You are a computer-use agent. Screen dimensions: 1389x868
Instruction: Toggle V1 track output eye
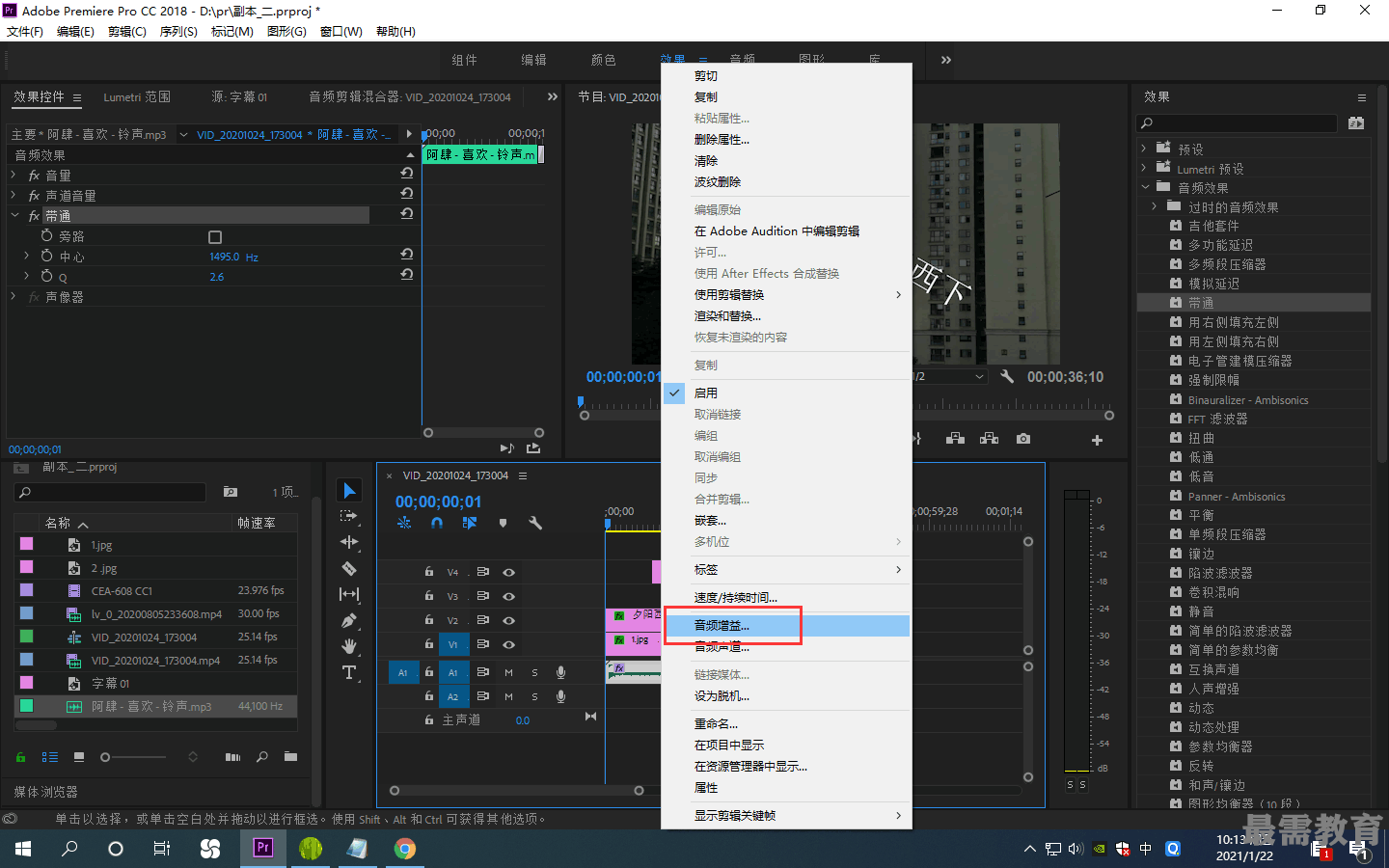508,644
